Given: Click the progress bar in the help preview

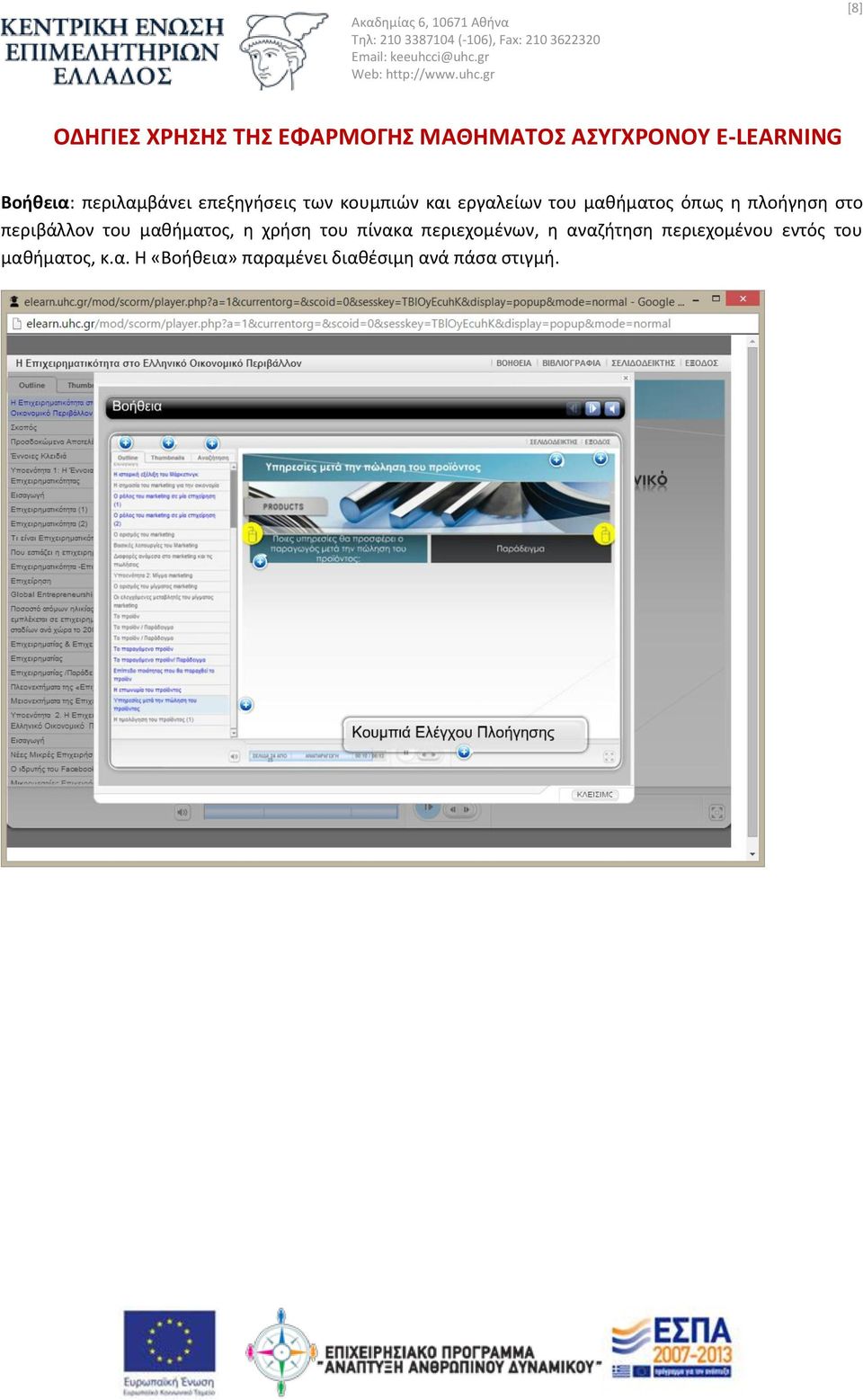Looking at the screenshot, I should coord(317,756).
